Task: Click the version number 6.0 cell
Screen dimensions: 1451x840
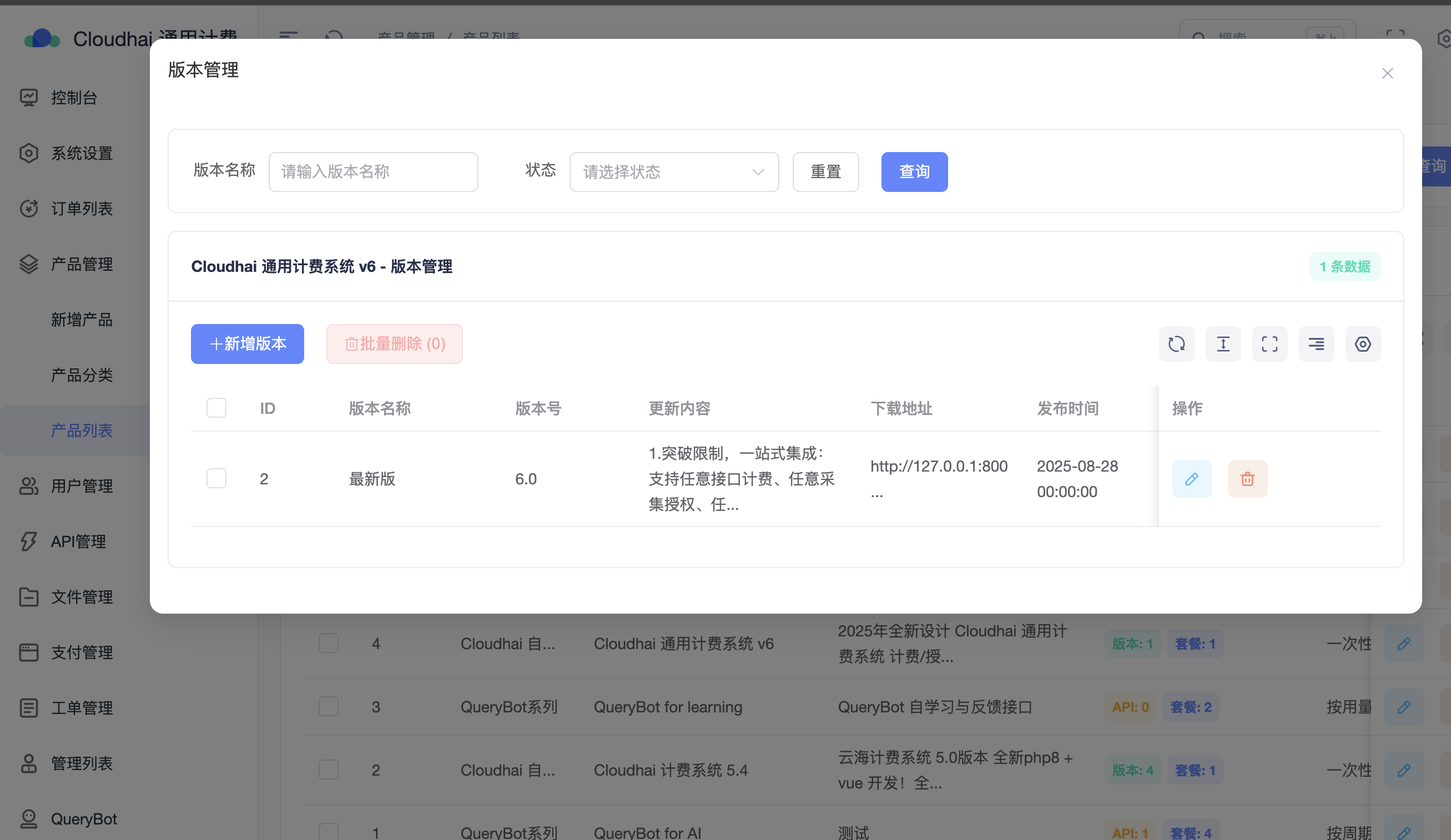Action: coord(525,479)
